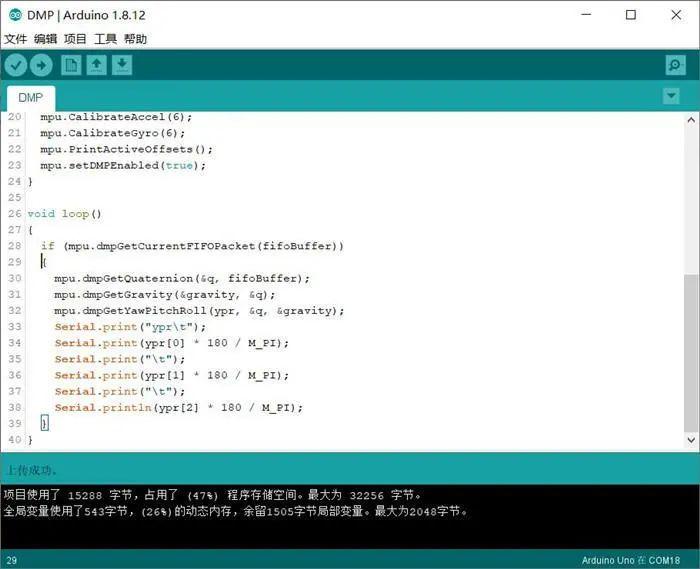Click the Arduino Uno COM18 status text
This screenshot has height=569, width=700.
[636, 559]
